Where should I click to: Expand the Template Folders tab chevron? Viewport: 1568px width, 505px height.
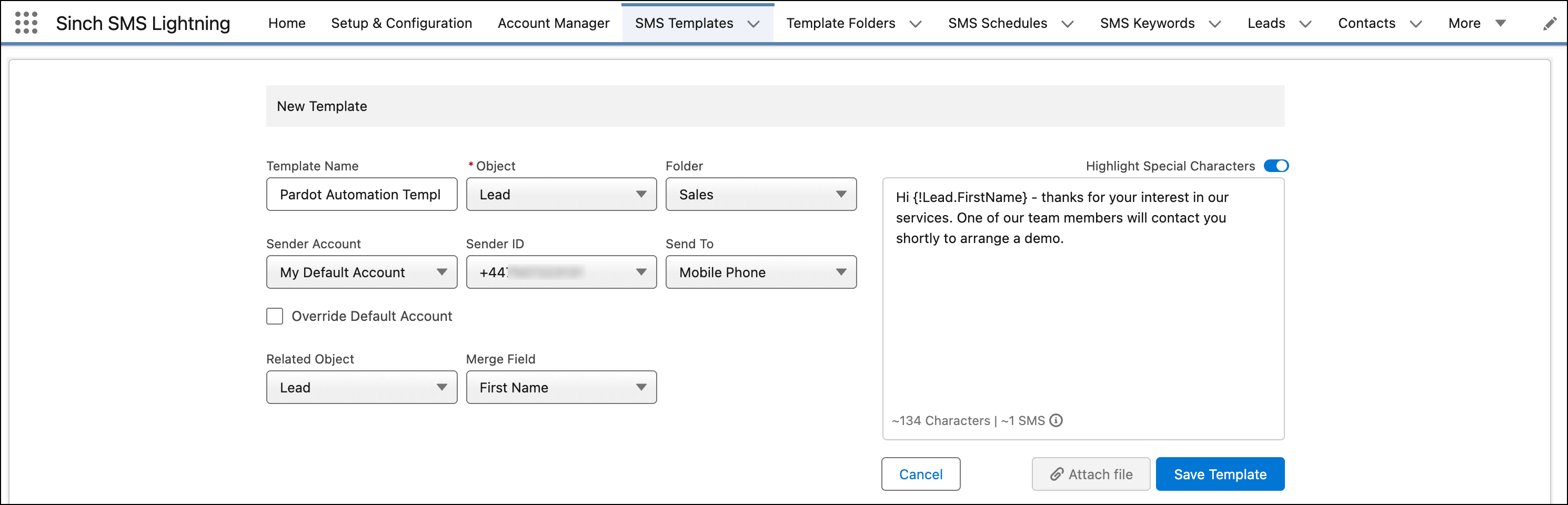(x=916, y=24)
